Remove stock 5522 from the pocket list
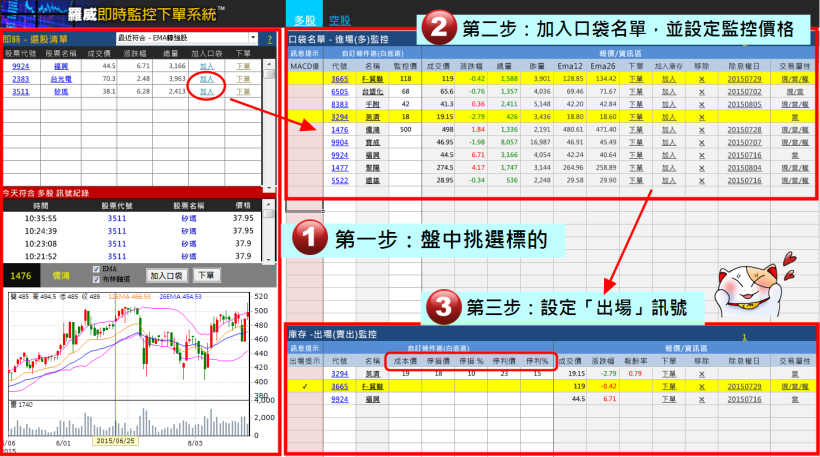The height and width of the screenshot is (457, 820). tap(701, 180)
